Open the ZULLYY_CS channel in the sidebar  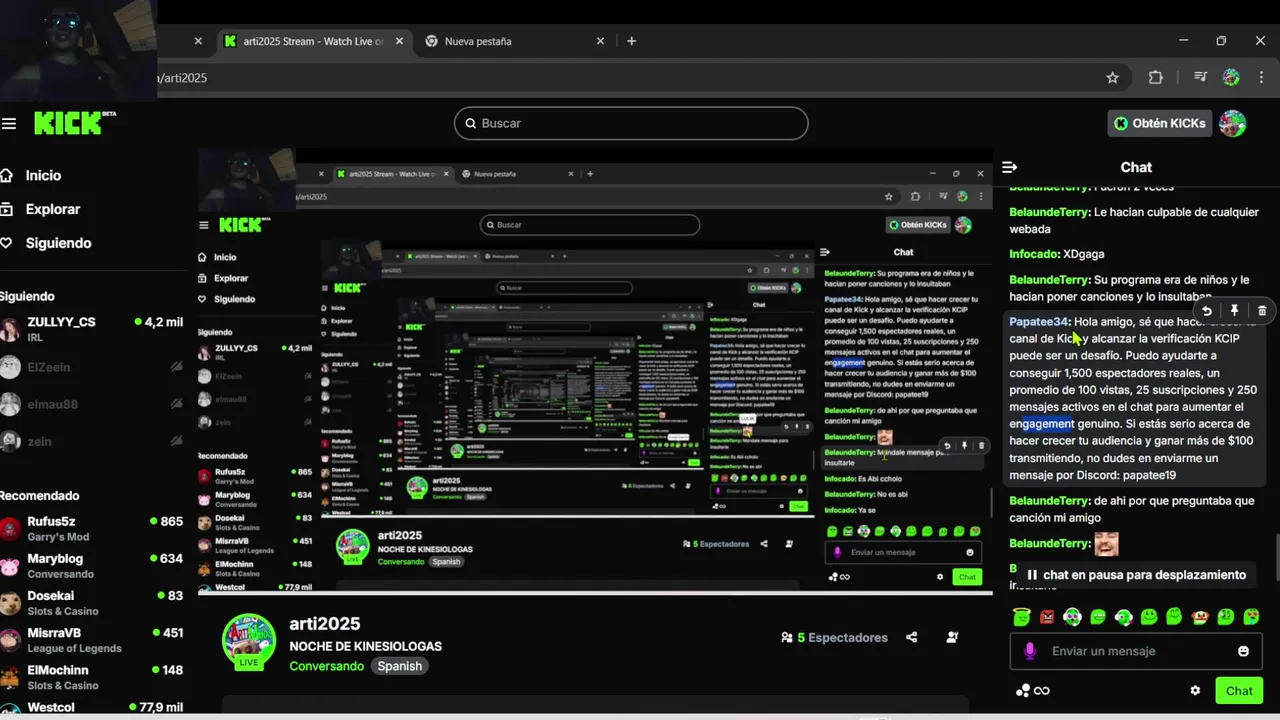(x=92, y=329)
